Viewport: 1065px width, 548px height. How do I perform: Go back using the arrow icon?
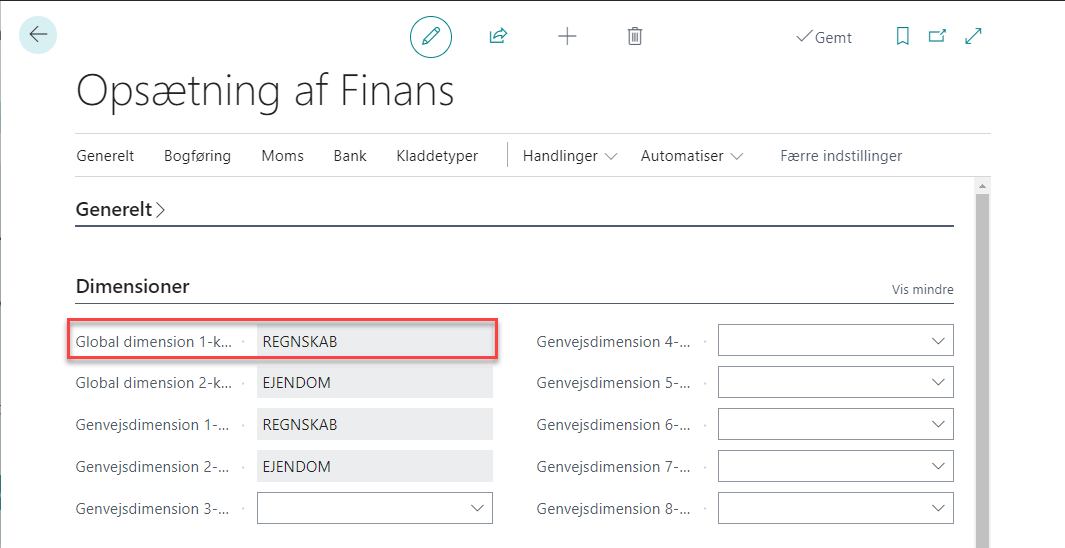click(38, 35)
